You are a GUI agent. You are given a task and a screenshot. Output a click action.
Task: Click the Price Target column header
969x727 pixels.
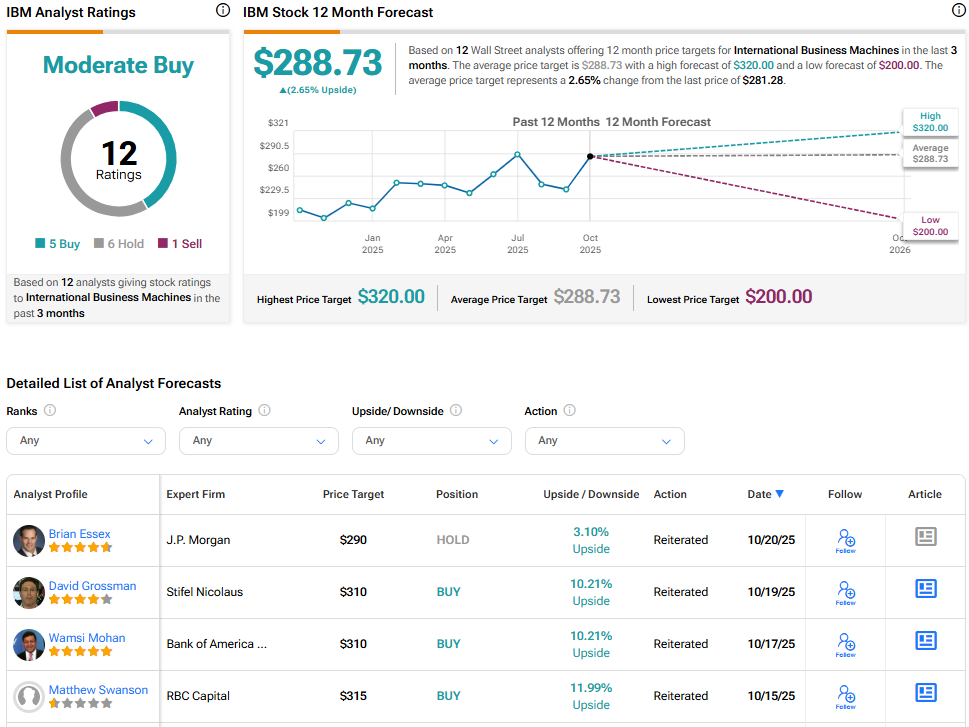point(353,494)
